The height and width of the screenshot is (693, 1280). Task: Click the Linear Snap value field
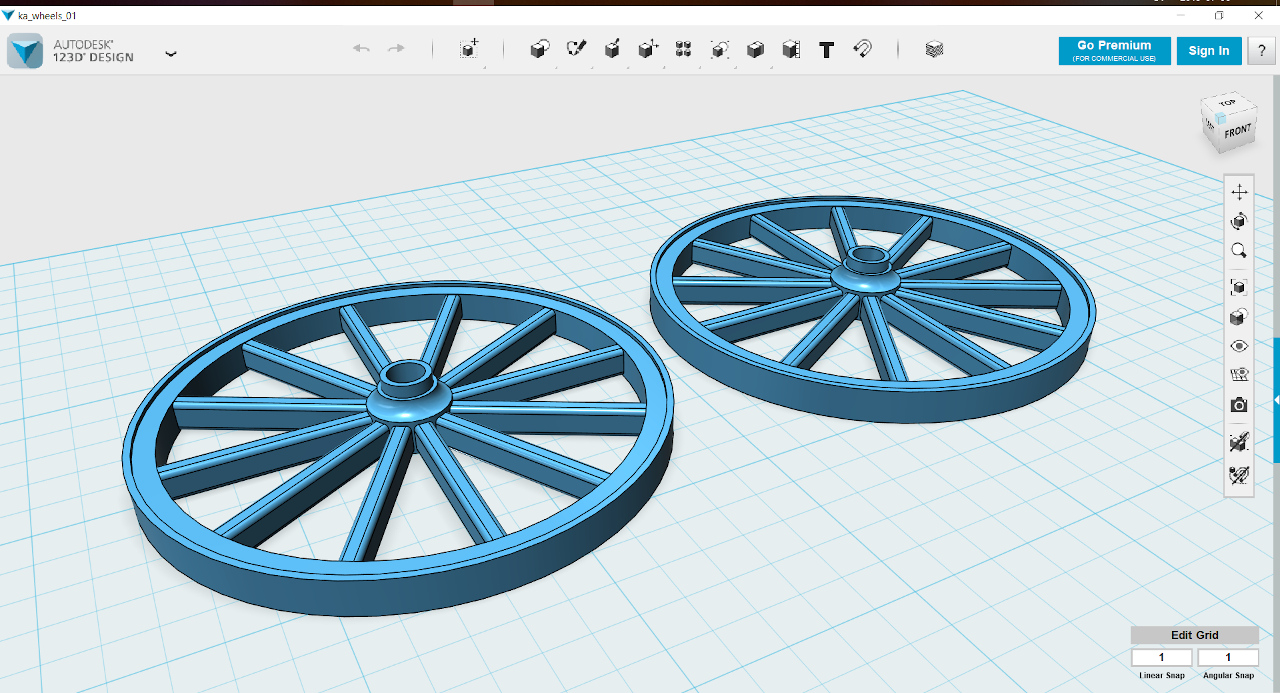point(1162,657)
